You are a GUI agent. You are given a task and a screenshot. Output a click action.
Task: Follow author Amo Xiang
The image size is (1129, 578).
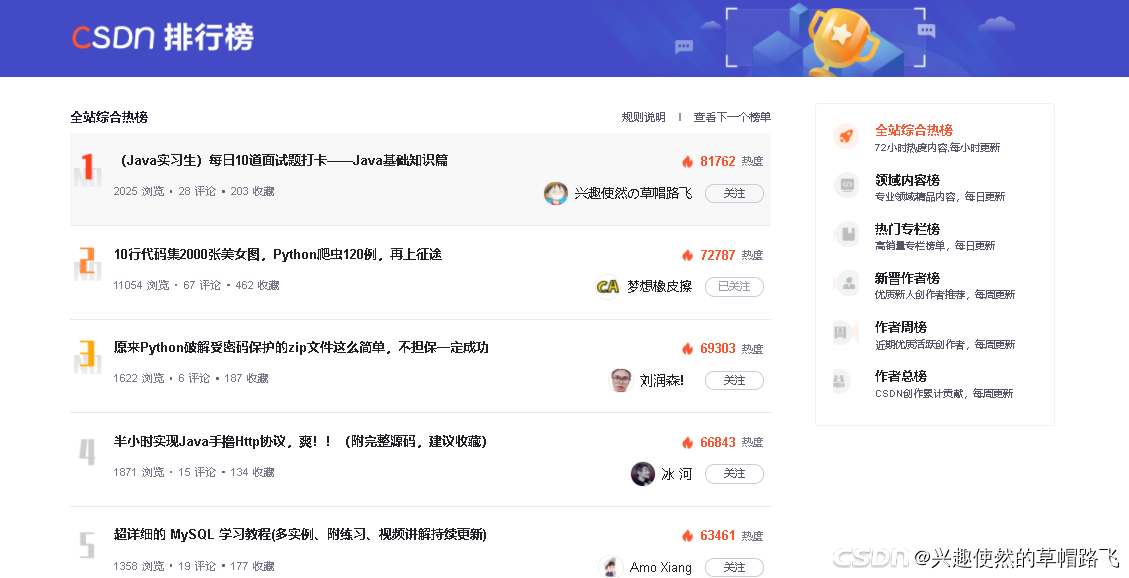coord(734,567)
